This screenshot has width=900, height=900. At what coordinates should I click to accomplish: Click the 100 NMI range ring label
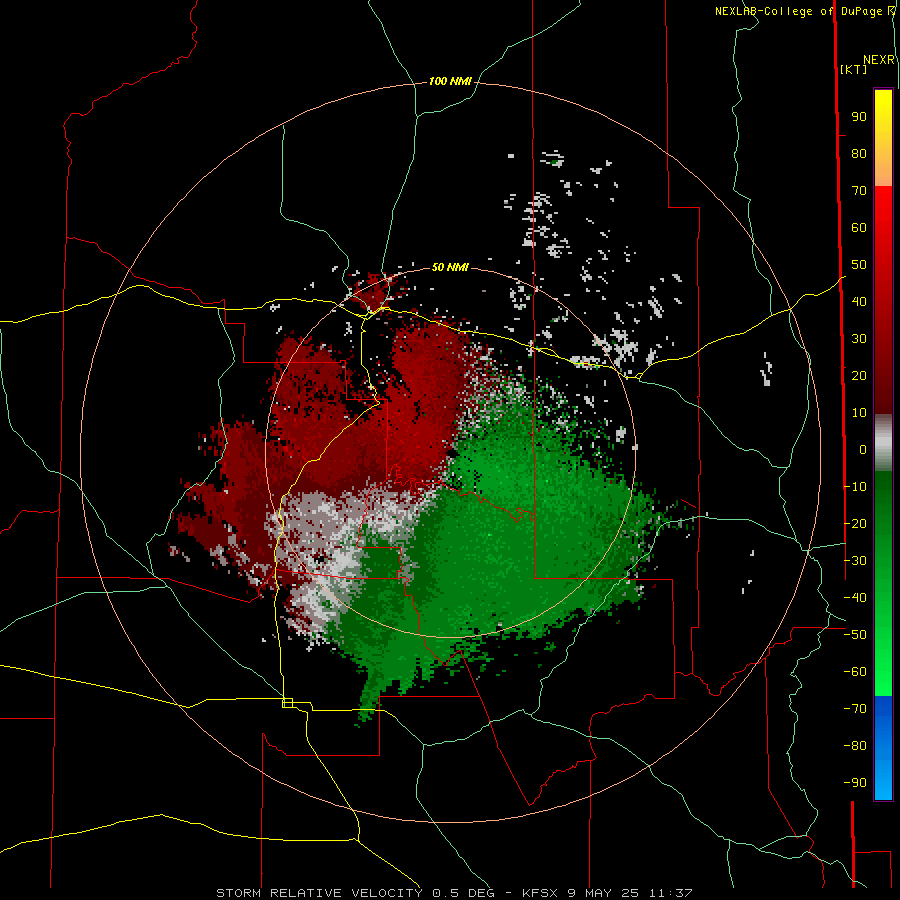click(x=450, y=82)
